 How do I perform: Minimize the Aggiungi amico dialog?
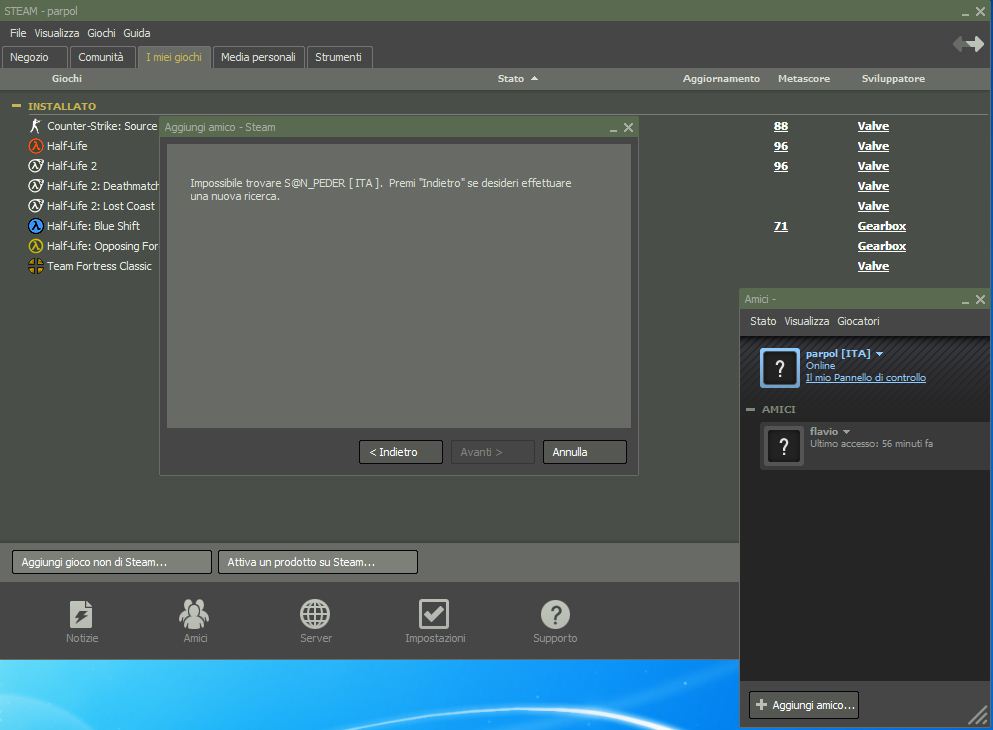[613, 130]
